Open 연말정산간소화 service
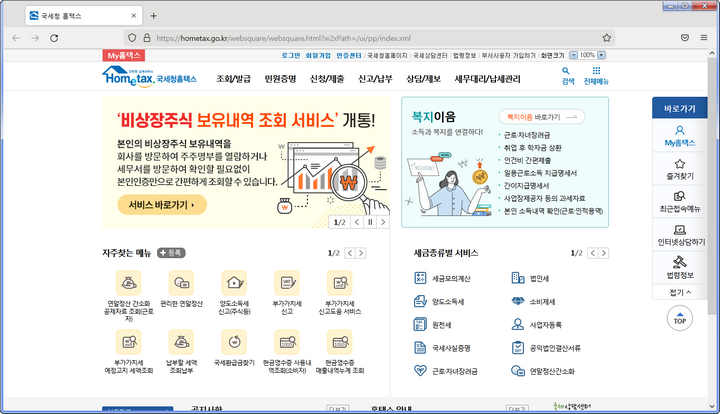Viewport: 720px width, 414px height. [x=543, y=371]
